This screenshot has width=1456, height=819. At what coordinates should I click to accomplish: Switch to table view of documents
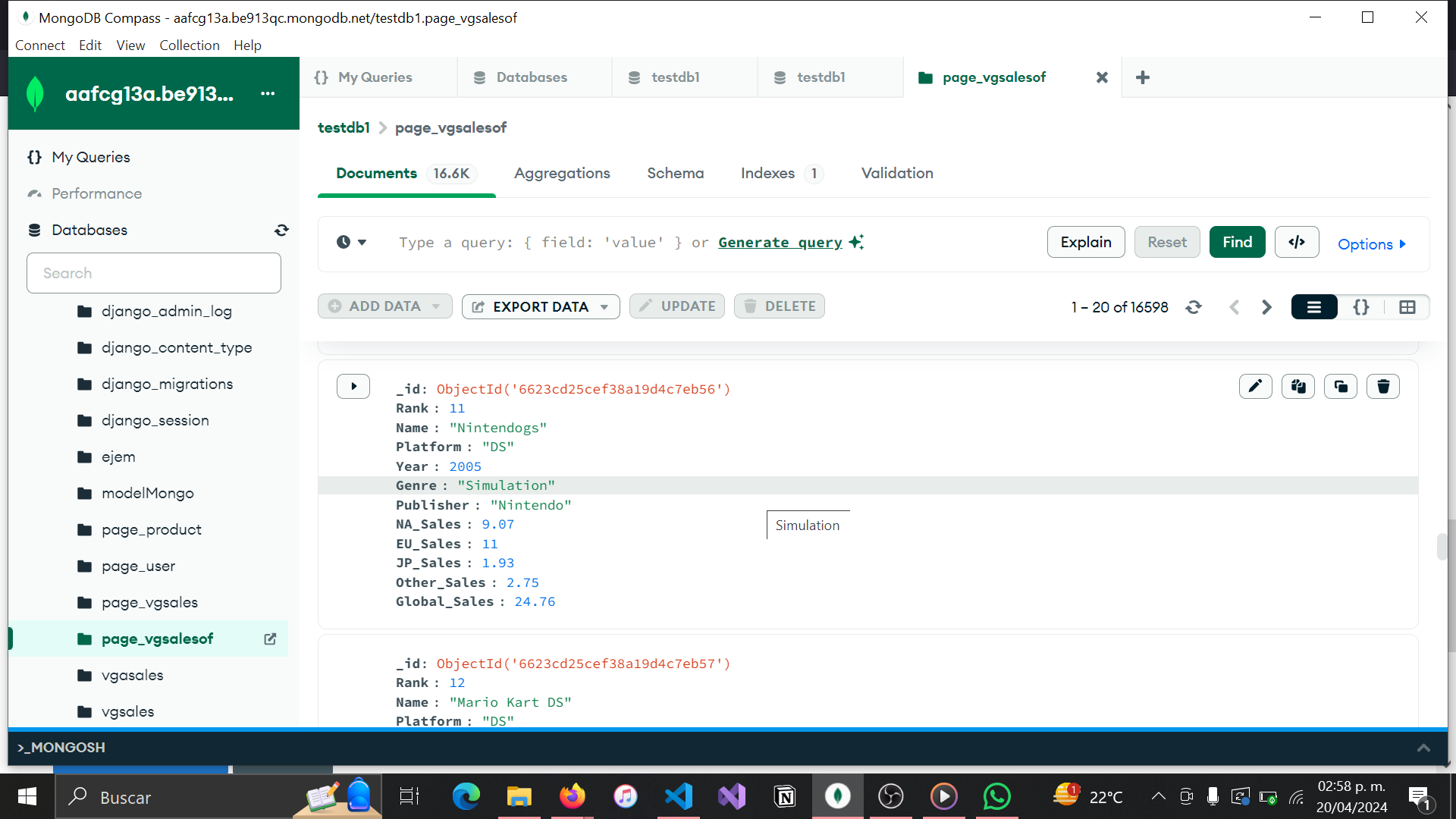tap(1407, 307)
